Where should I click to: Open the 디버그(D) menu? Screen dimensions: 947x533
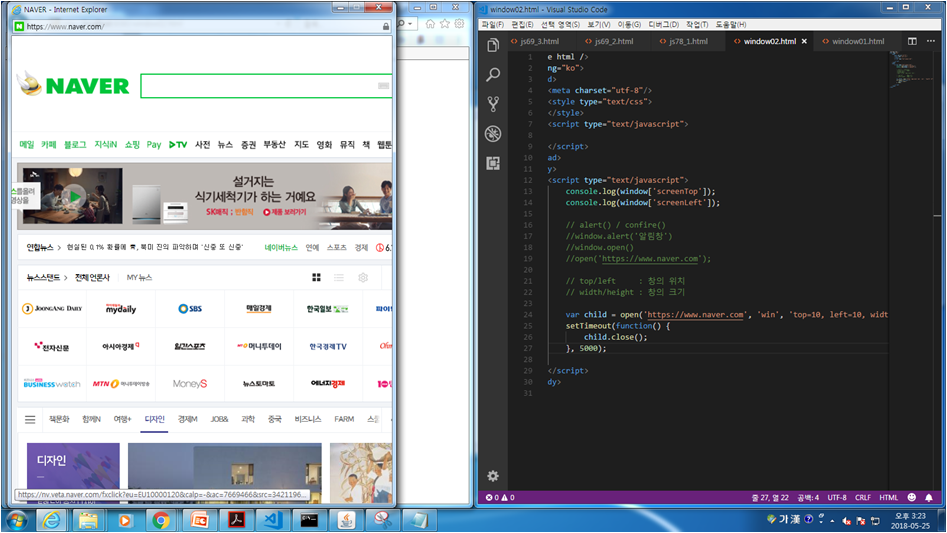click(663, 24)
